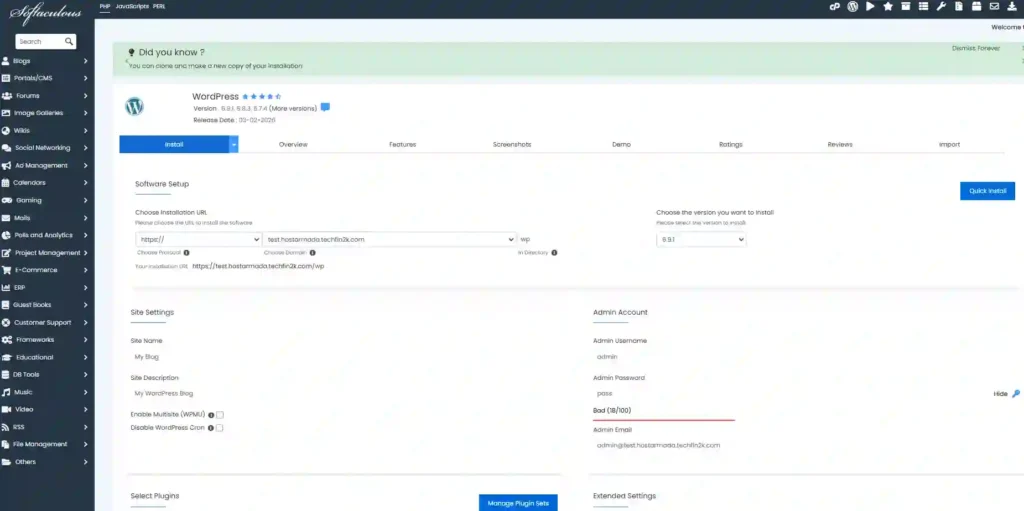Click info icon next to Choose Domain
The image size is (1024, 511).
tap(312, 252)
